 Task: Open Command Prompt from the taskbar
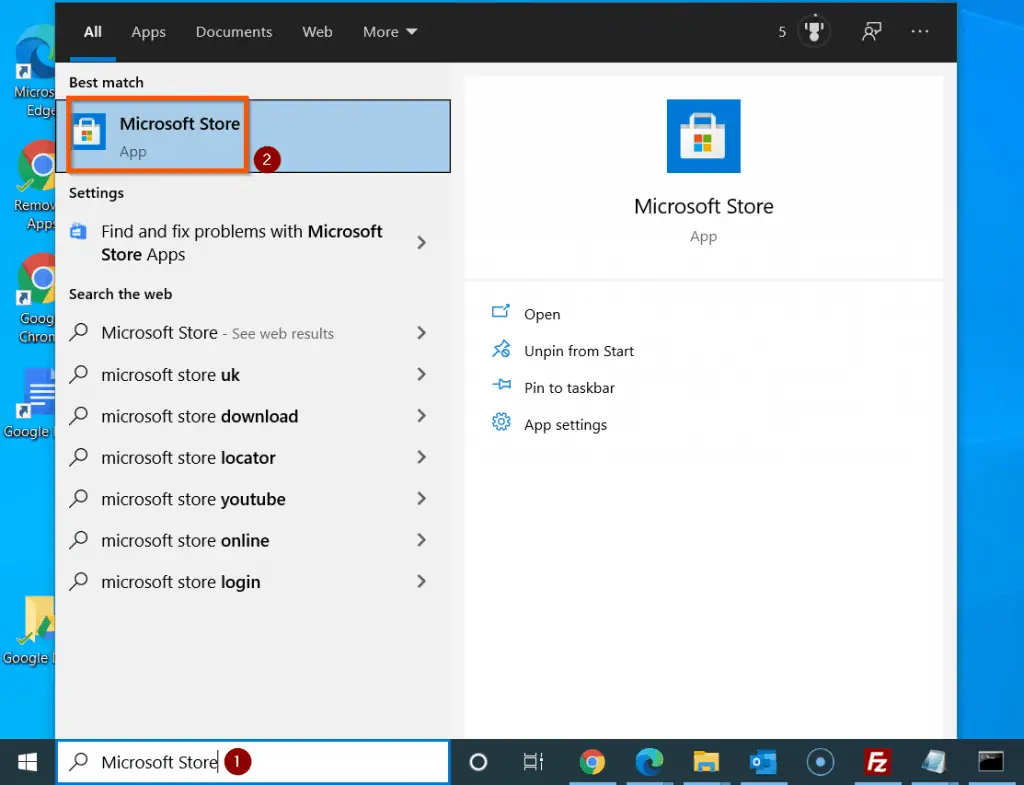(990, 762)
